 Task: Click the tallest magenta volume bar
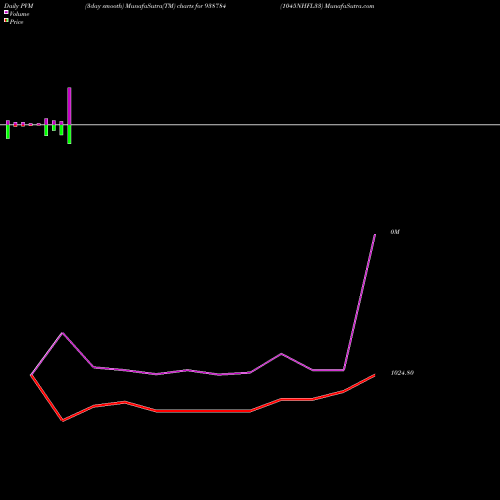[69, 106]
